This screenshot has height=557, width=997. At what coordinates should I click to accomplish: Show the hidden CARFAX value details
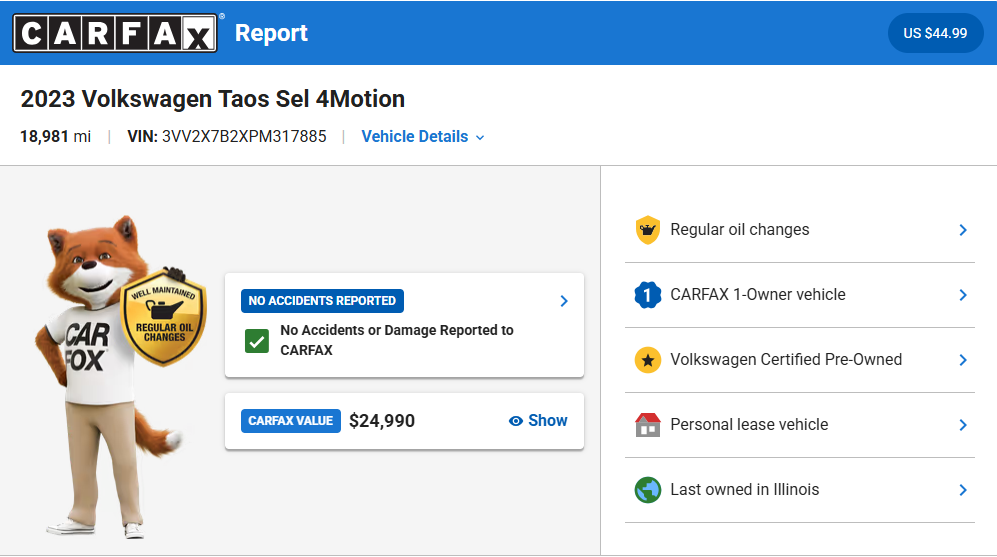(538, 421)
